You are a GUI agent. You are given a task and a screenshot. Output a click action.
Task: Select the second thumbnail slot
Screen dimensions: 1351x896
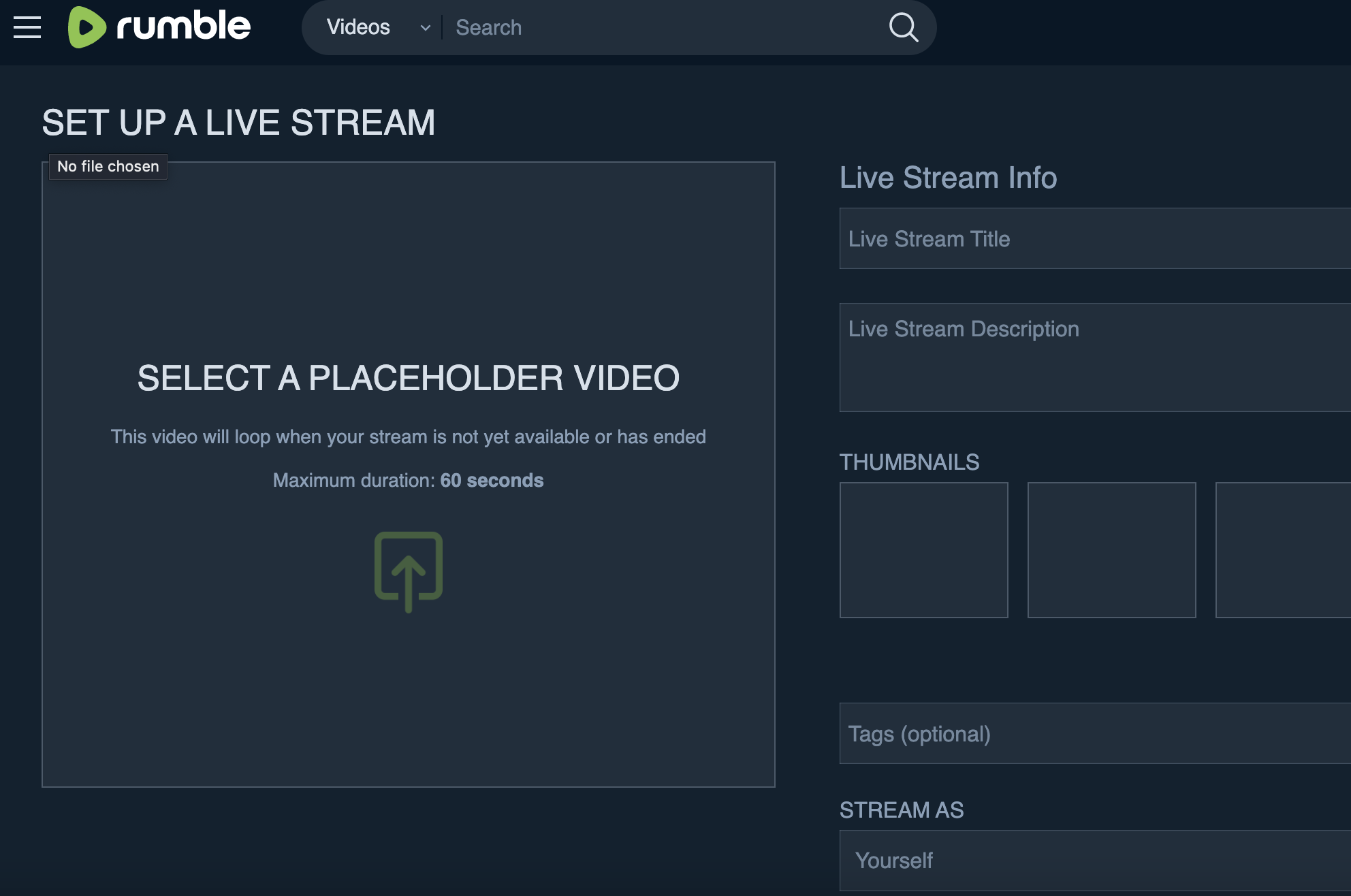[x=1111, y=550]
